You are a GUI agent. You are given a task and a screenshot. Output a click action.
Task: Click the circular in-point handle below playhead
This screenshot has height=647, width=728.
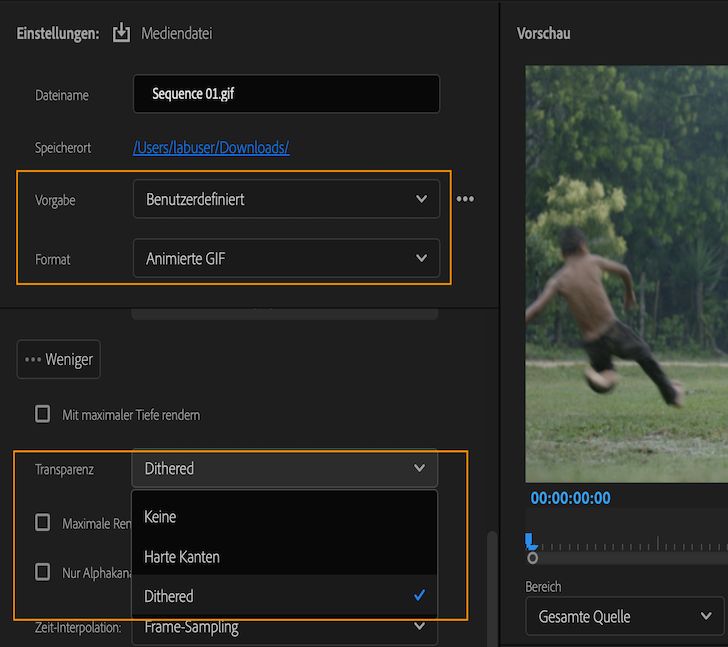click(533, 558)
